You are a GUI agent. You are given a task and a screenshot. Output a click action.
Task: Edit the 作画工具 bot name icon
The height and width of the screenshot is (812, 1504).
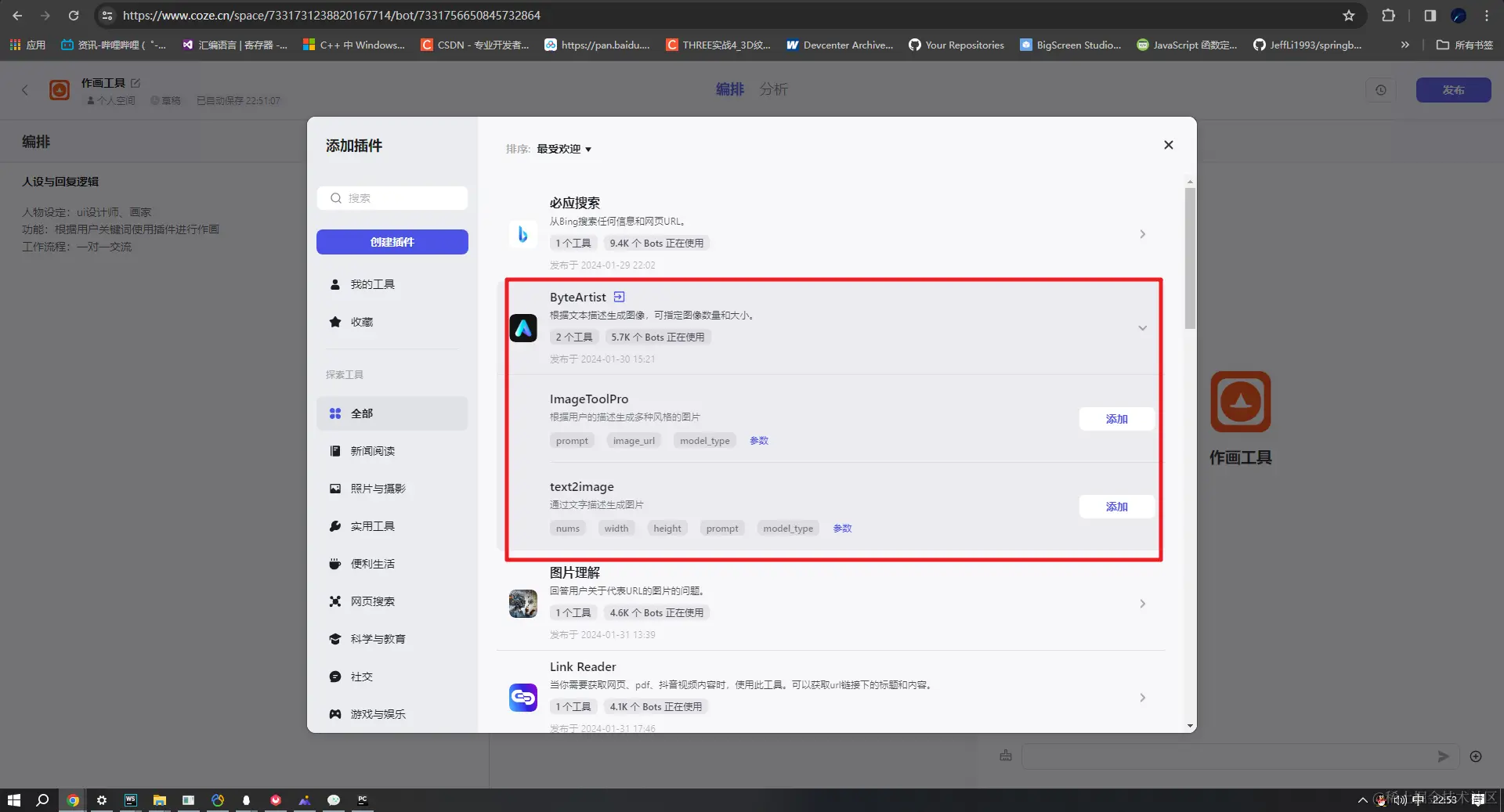[136, 82]
